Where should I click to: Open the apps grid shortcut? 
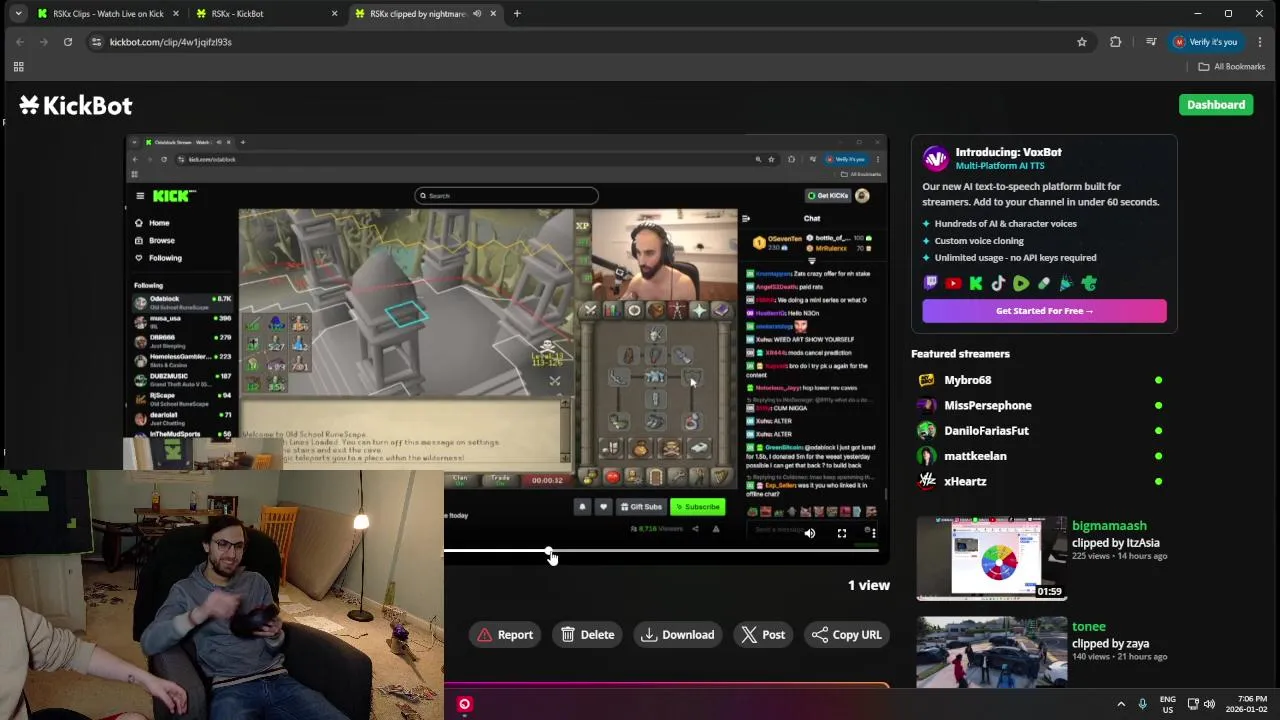[x=18, y=67]
